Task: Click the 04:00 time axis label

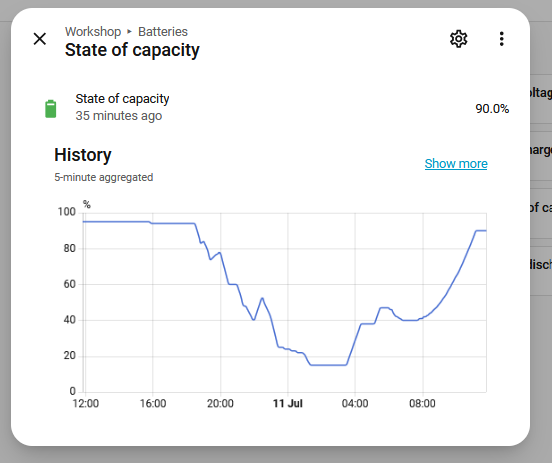Action: coord(355,403)
